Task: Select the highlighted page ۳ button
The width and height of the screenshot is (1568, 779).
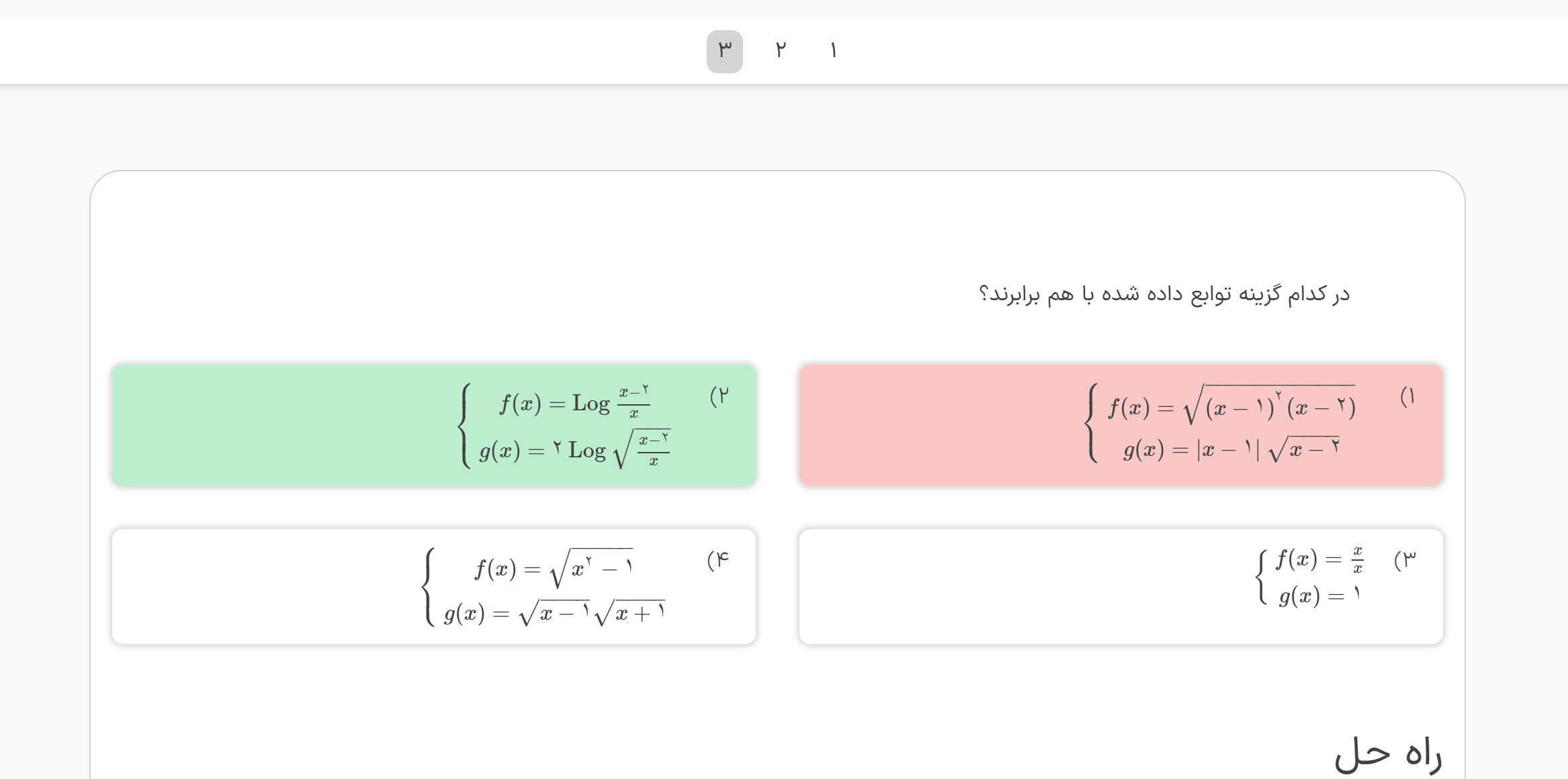Action: (724, 51)
